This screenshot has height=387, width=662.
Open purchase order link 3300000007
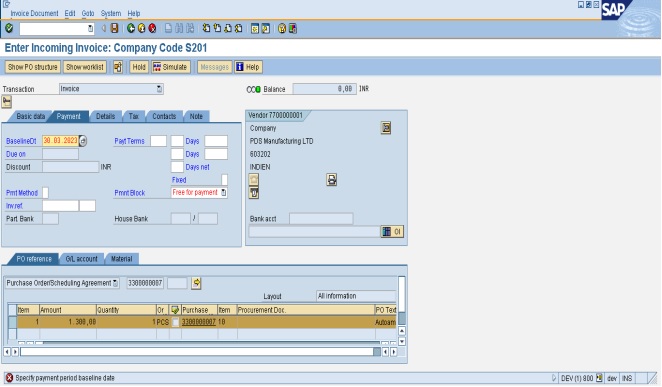coord(198,322)
